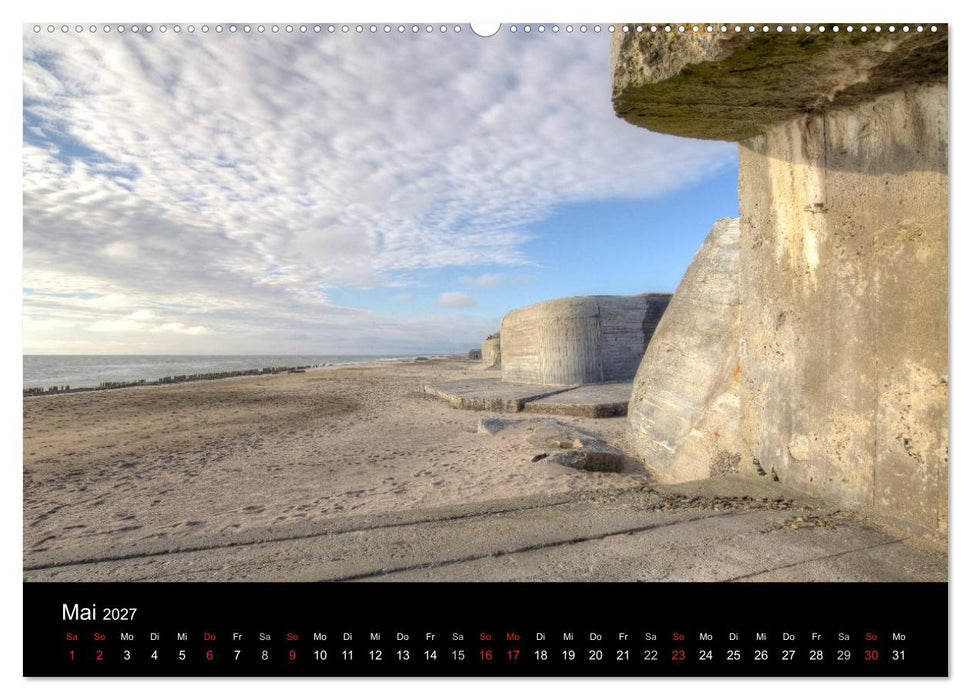
Task: Click the beach bunker photo
Action: click(x=486, y=302)
